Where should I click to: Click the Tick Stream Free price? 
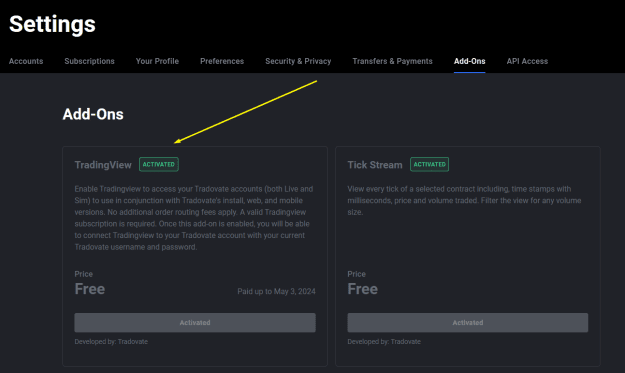362,289
